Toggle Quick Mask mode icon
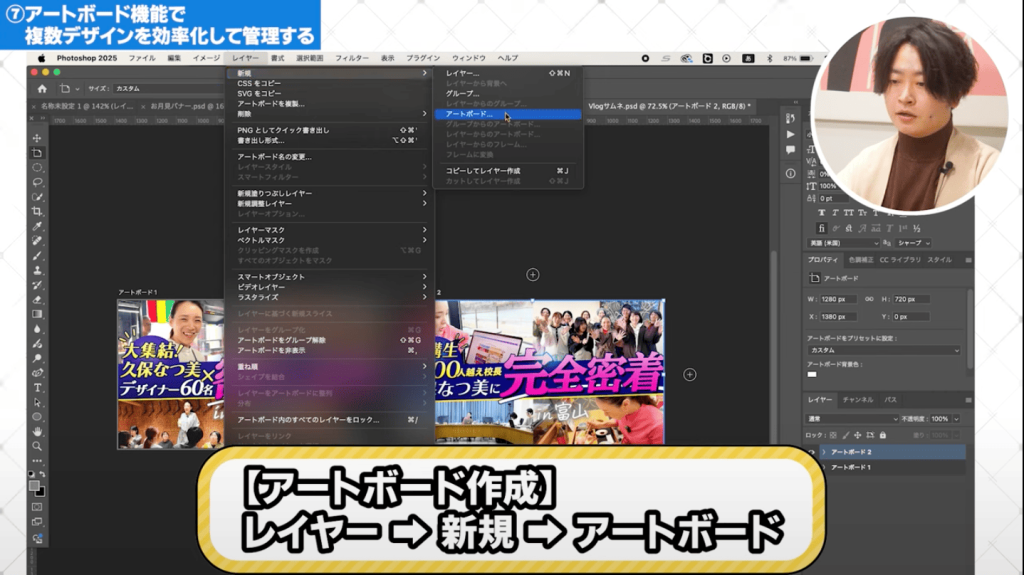 [37, 507]
